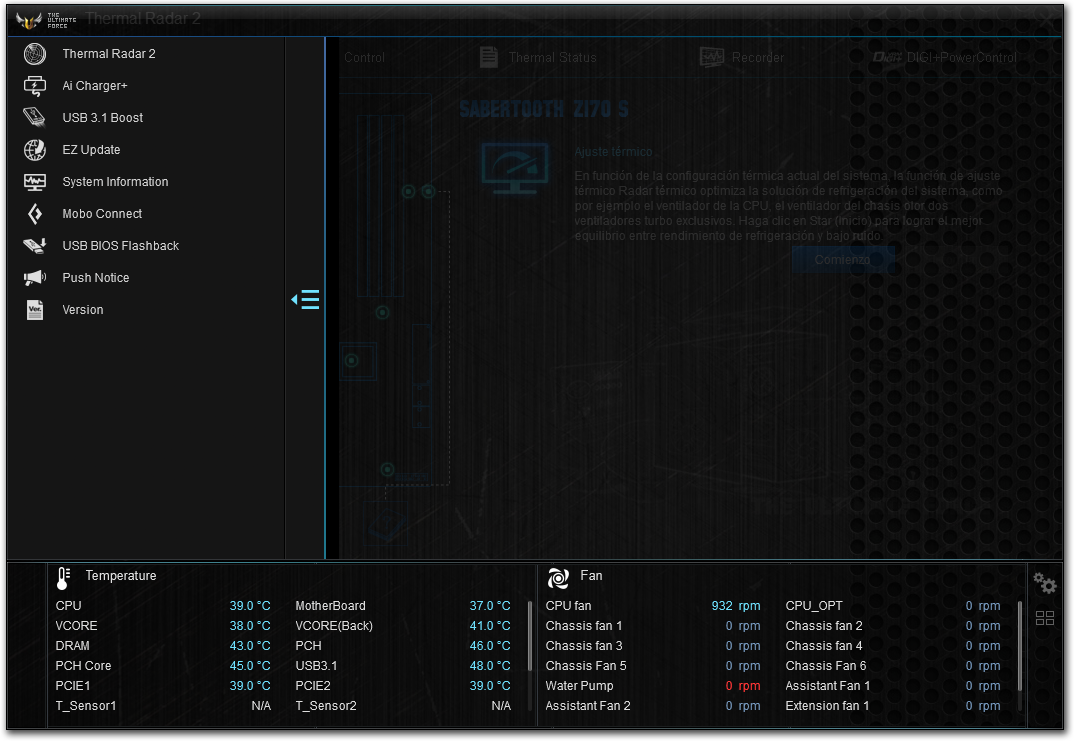The image size is (1081, 743).
Task: Open System Information from the menu
Action: pyautogui.click(x=115, y=182)
